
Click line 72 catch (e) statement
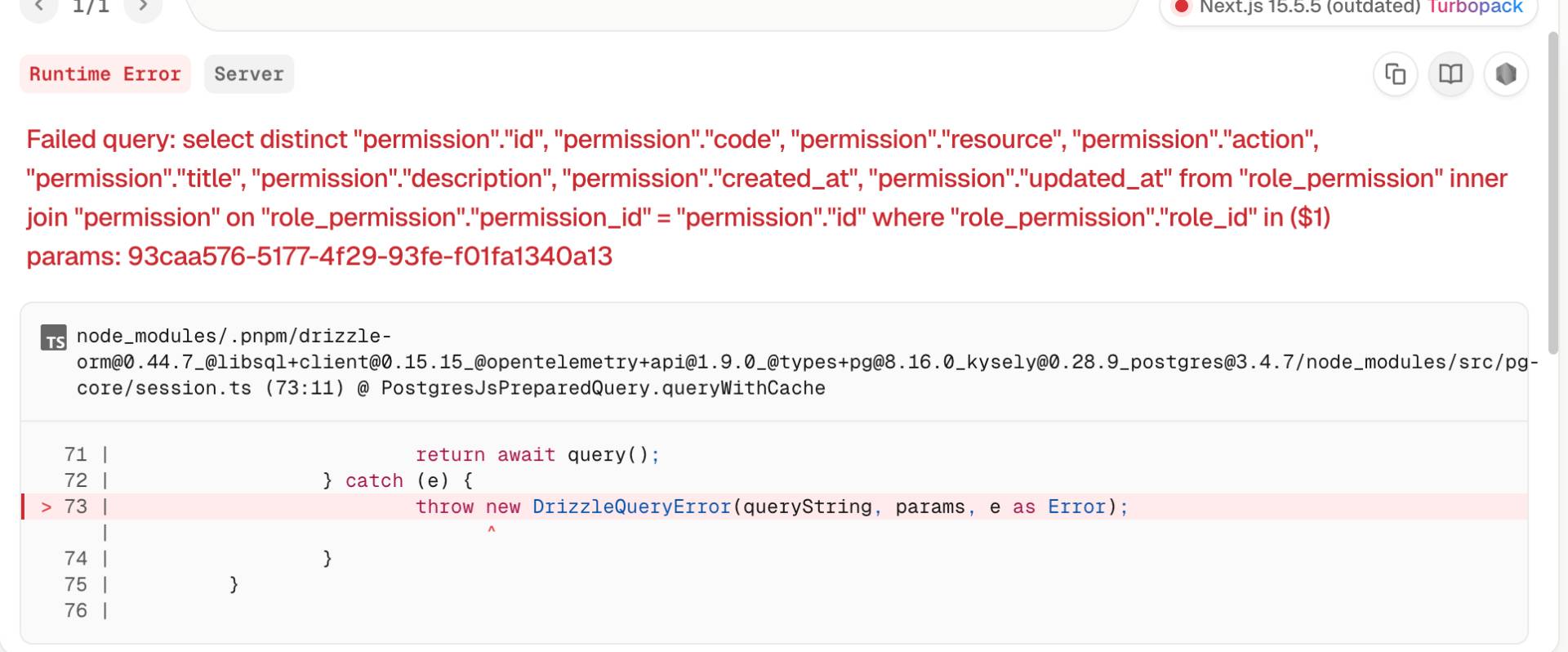point(398,480)
